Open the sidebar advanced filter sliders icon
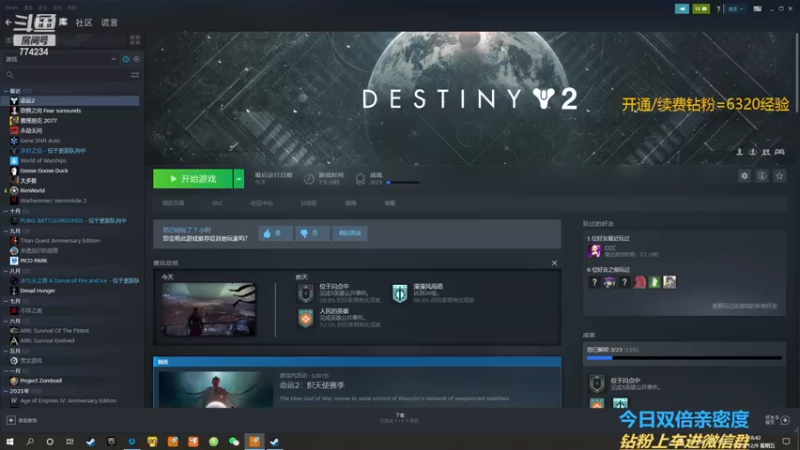This screenshot has width=800, height=450. [135, 75]
